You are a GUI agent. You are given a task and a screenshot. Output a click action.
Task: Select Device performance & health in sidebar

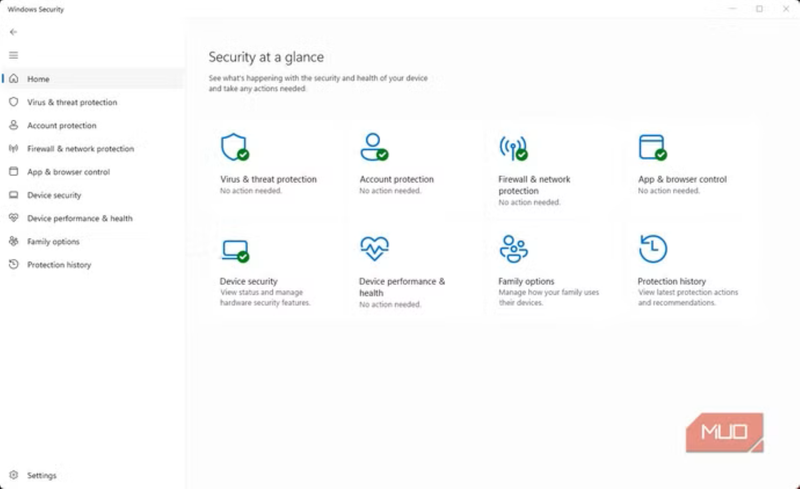[x=93, y=218]
